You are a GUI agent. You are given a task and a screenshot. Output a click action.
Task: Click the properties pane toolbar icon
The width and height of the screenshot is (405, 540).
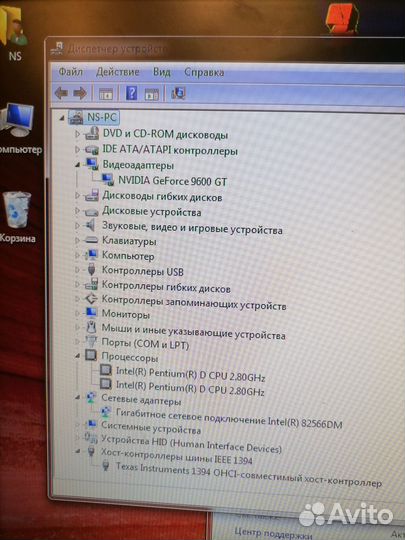tap(152, 94)
